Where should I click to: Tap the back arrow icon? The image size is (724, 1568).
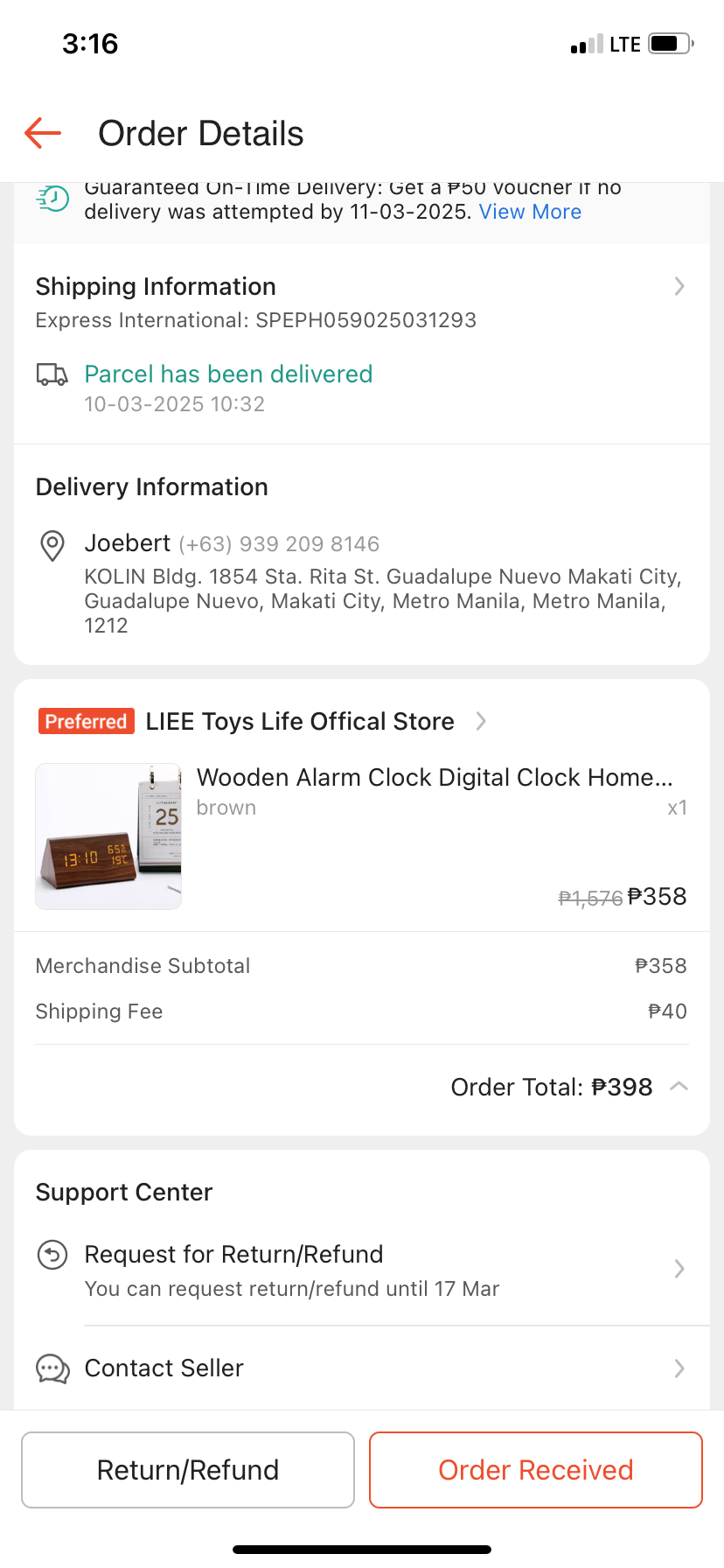click(x=43, y=133)
